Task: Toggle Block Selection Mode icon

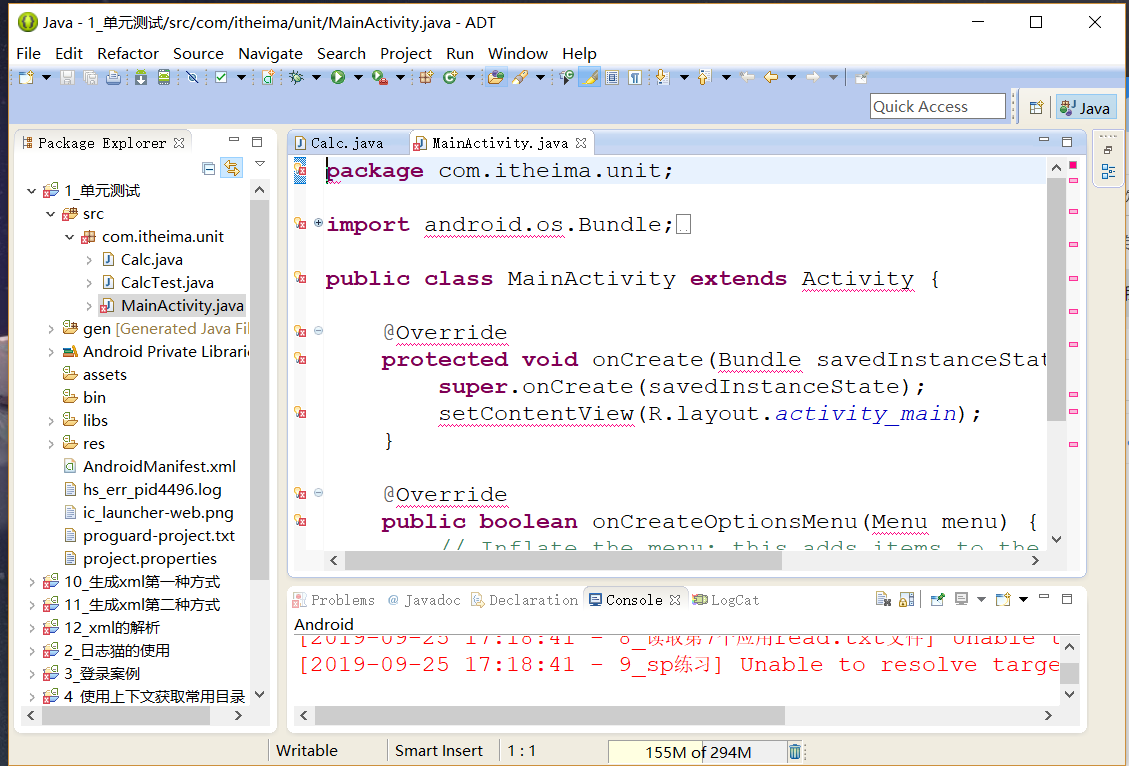Action: coord(612,77)
